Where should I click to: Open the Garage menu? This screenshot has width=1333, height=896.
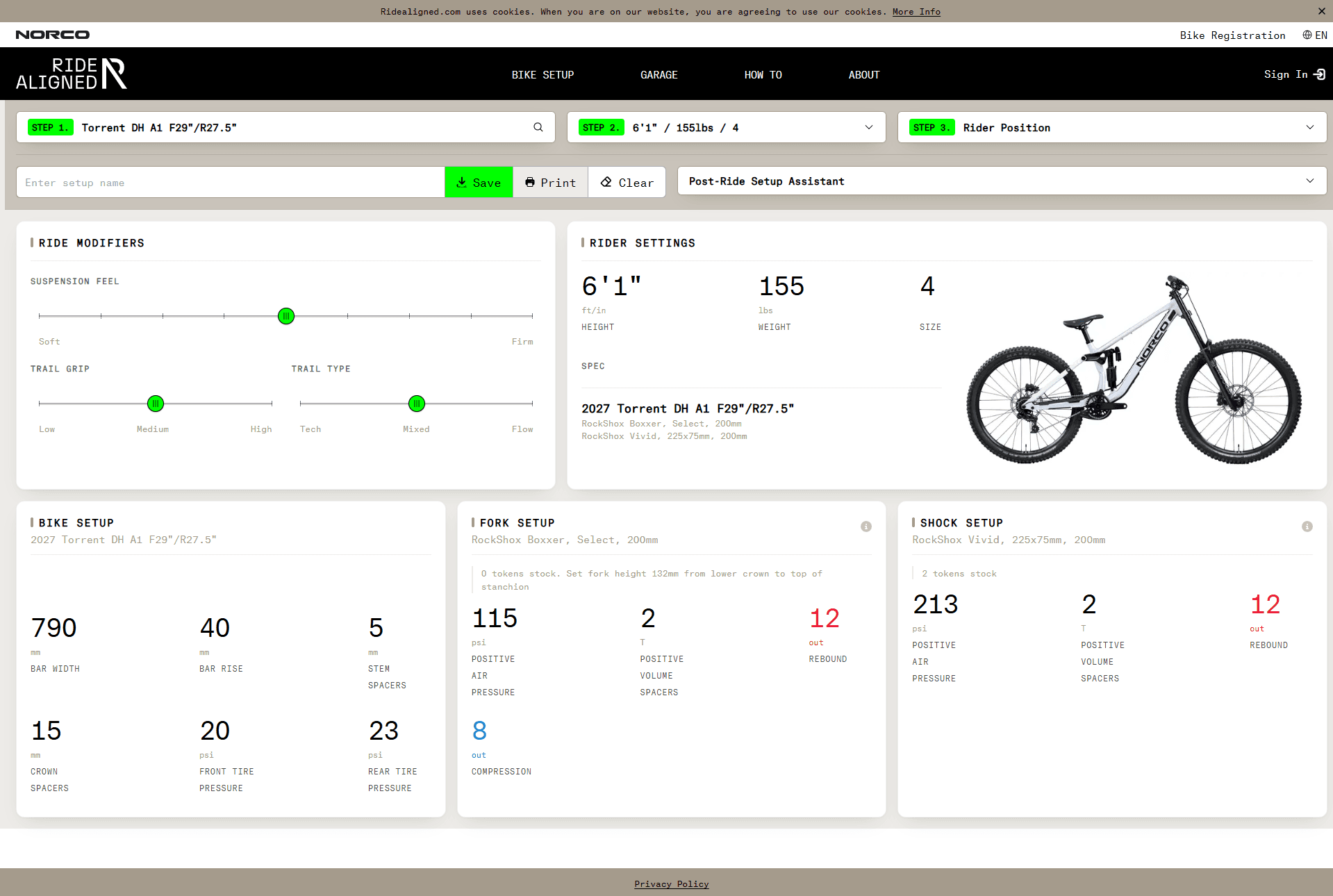pos(659,75)
